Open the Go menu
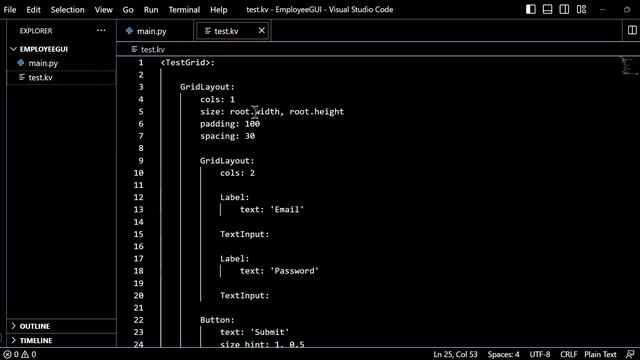 128,9
